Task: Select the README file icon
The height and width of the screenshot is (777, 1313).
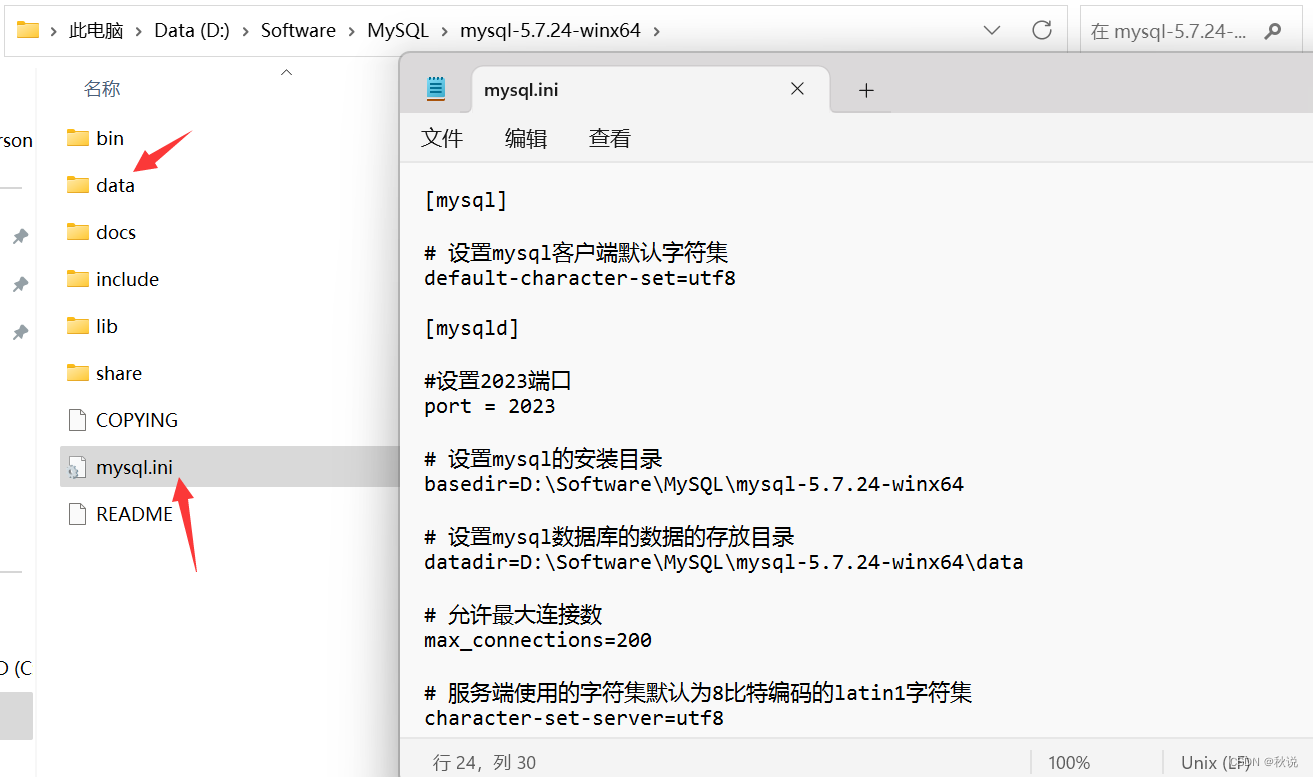Action: [78, 514]
